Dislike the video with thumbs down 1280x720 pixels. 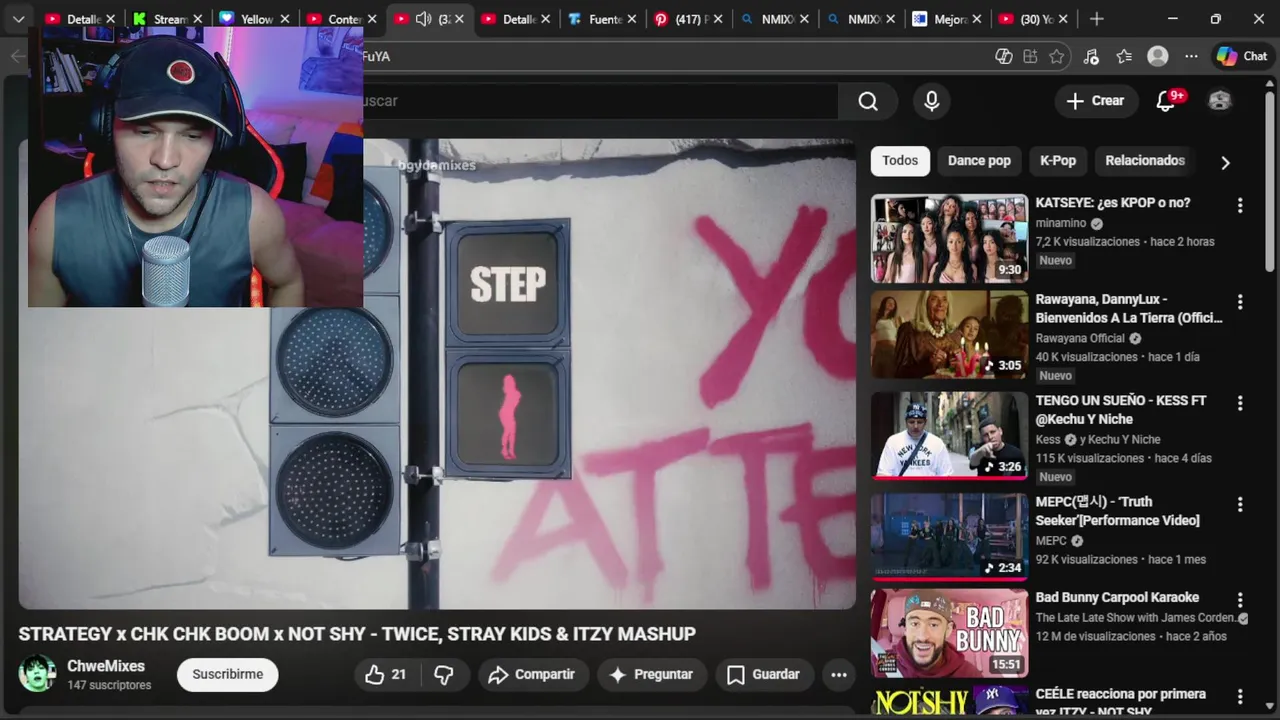coord(444,675)
